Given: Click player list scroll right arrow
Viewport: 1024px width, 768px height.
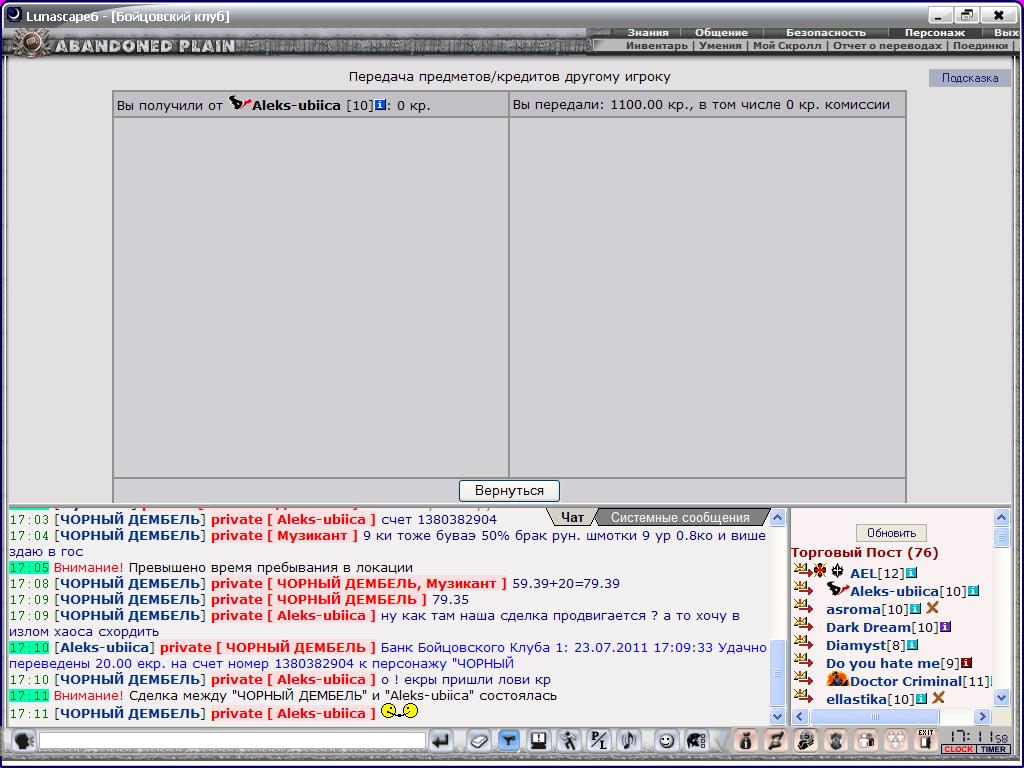Looking at the screenshot, I should (x=982, y=716).
